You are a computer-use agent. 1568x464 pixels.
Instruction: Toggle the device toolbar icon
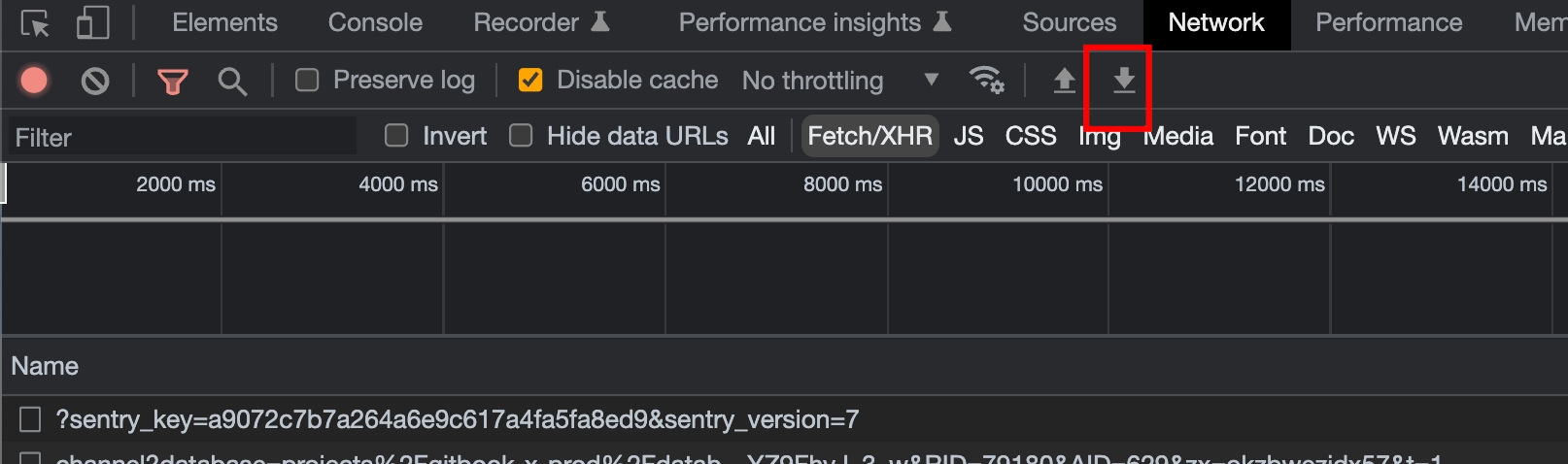pos(92,23)
